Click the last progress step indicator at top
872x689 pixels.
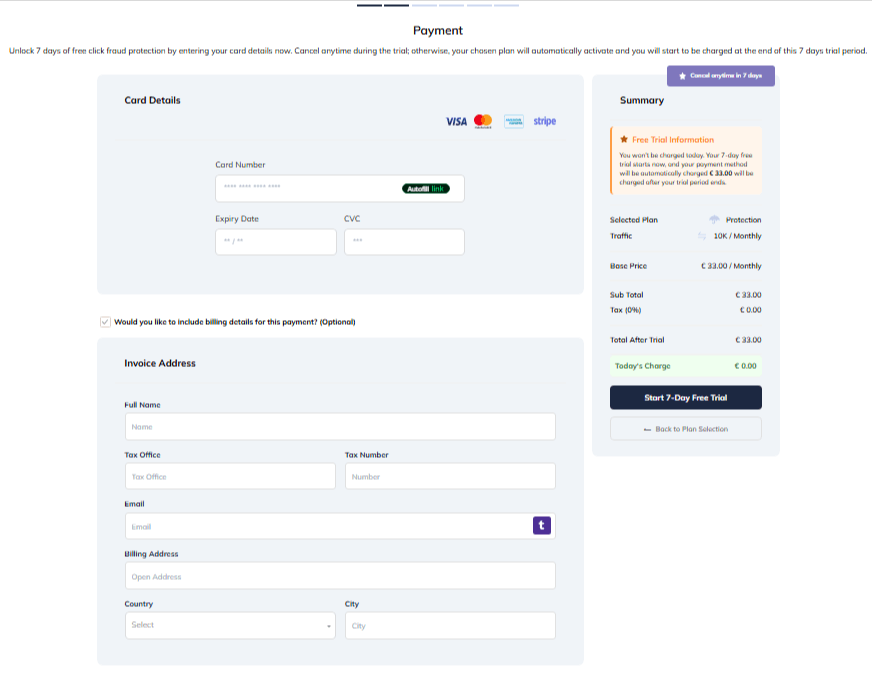click(x=506, y=5)
